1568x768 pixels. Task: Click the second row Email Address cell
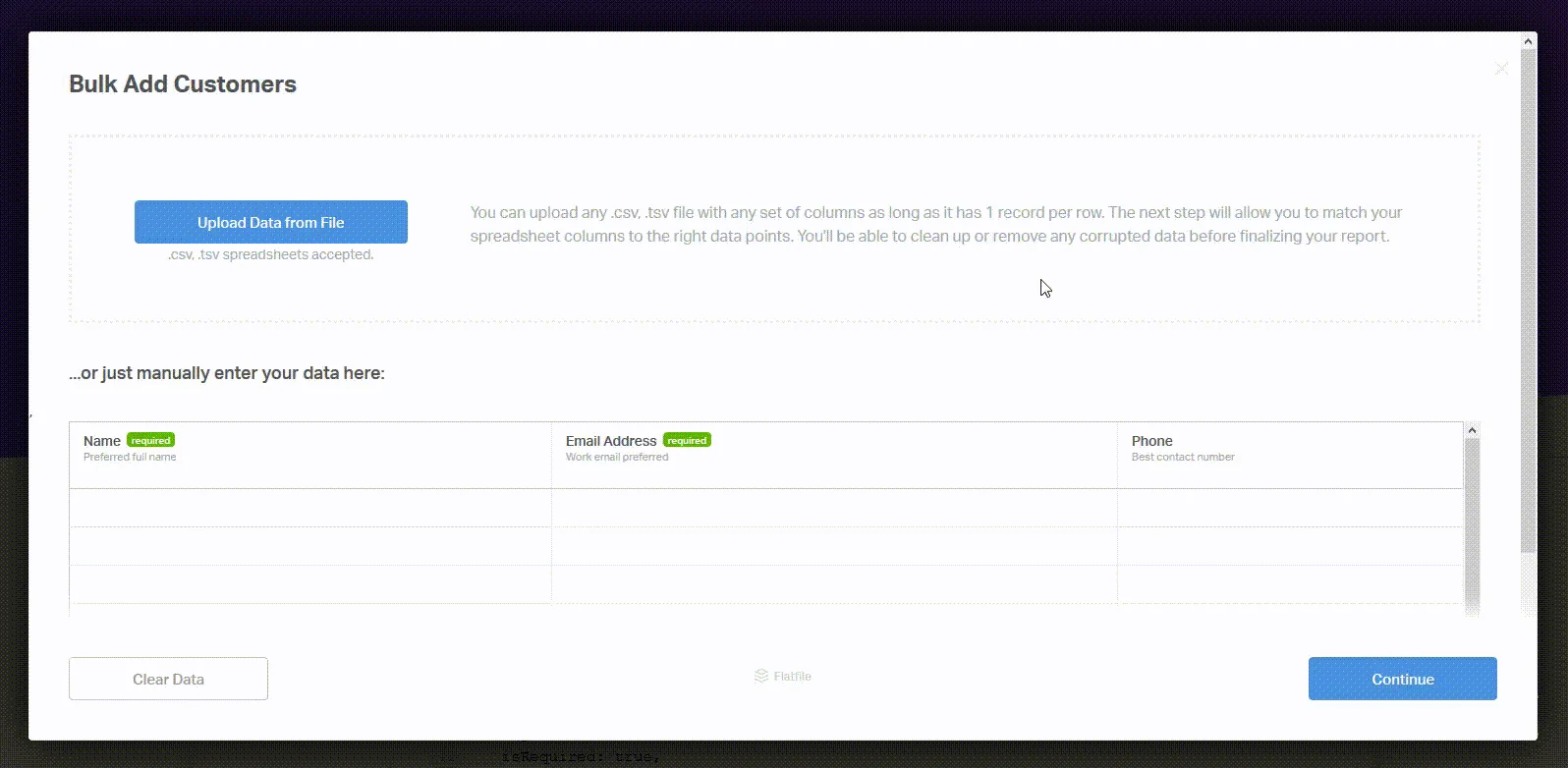[x=833, y=546]
